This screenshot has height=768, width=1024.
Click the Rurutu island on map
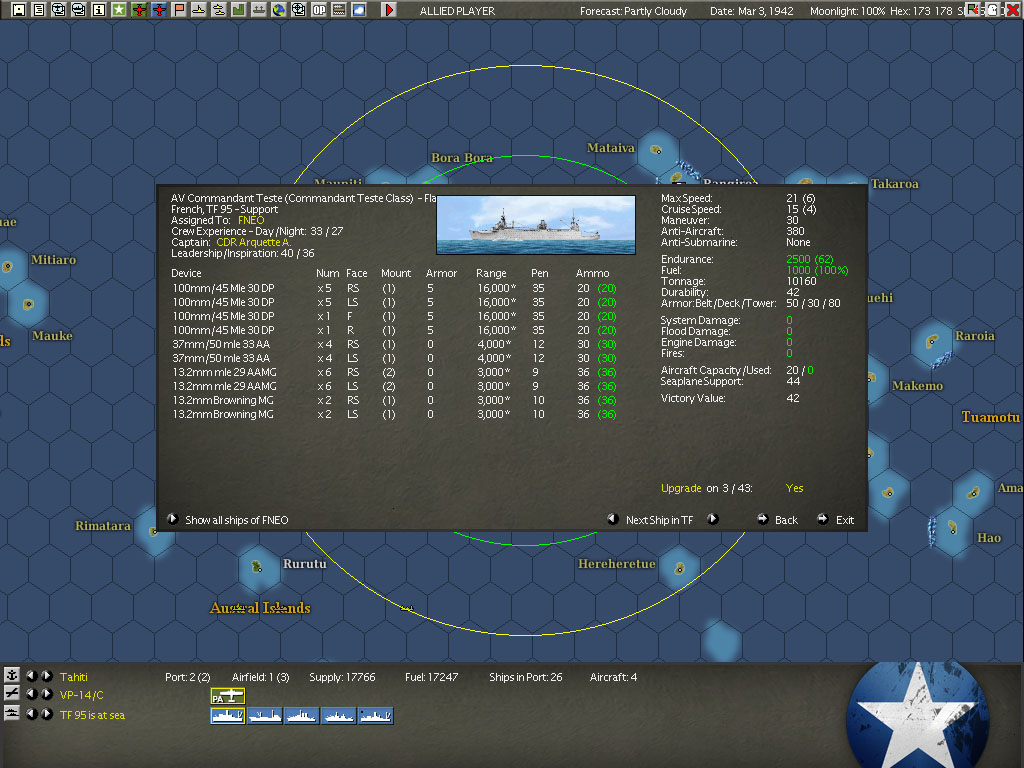point(257,566)
